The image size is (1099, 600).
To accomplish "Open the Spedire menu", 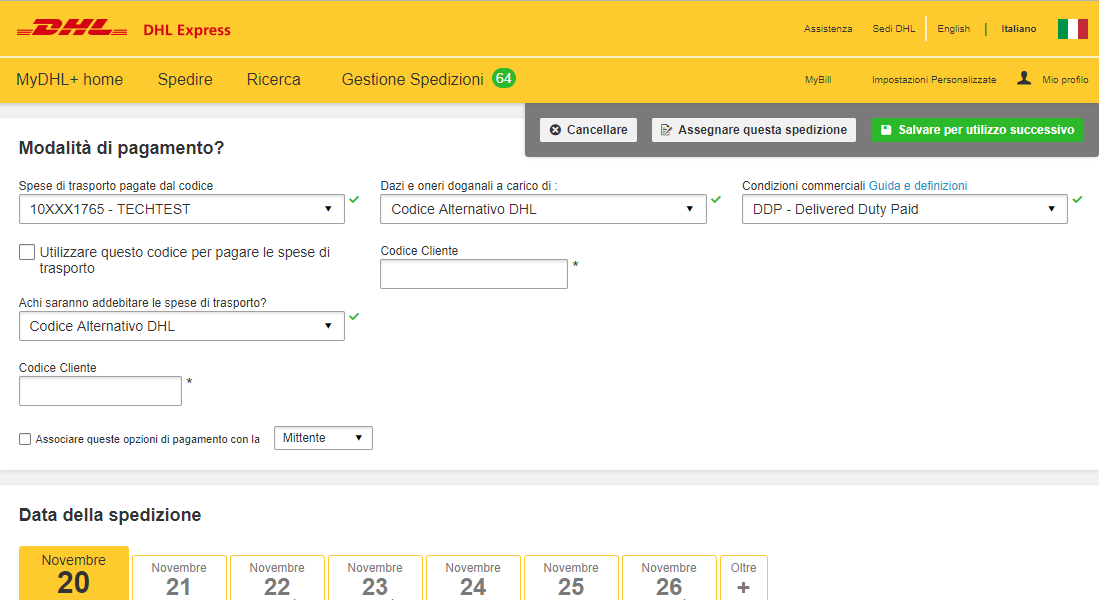I will pos(185,79).
